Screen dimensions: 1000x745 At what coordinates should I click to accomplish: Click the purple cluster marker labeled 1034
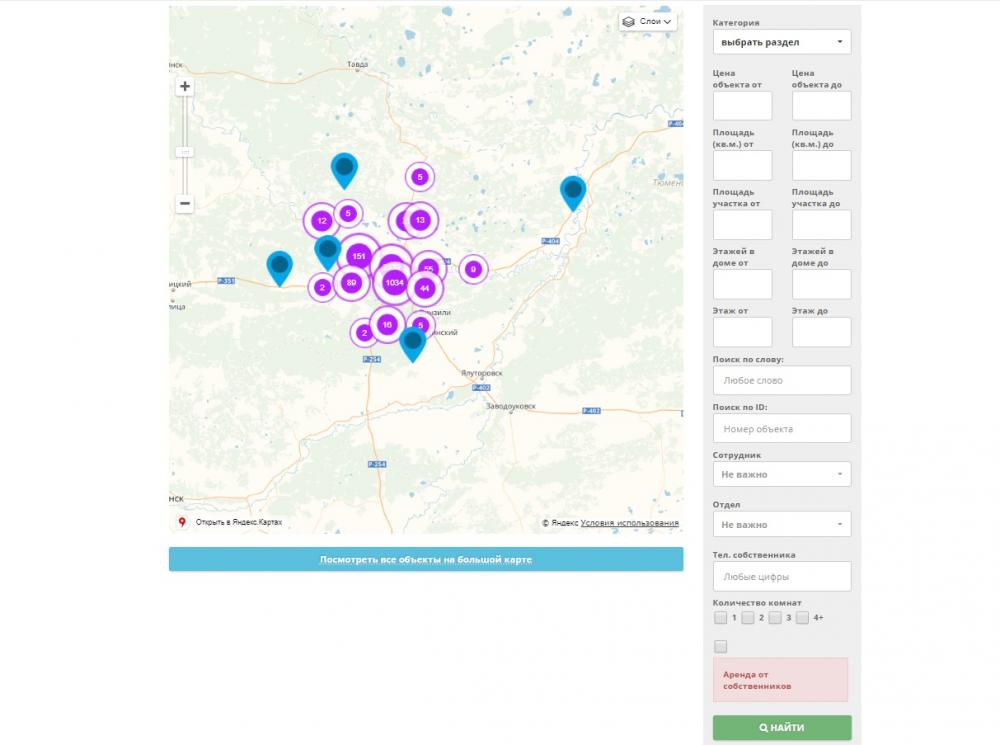tap(394, 284)
